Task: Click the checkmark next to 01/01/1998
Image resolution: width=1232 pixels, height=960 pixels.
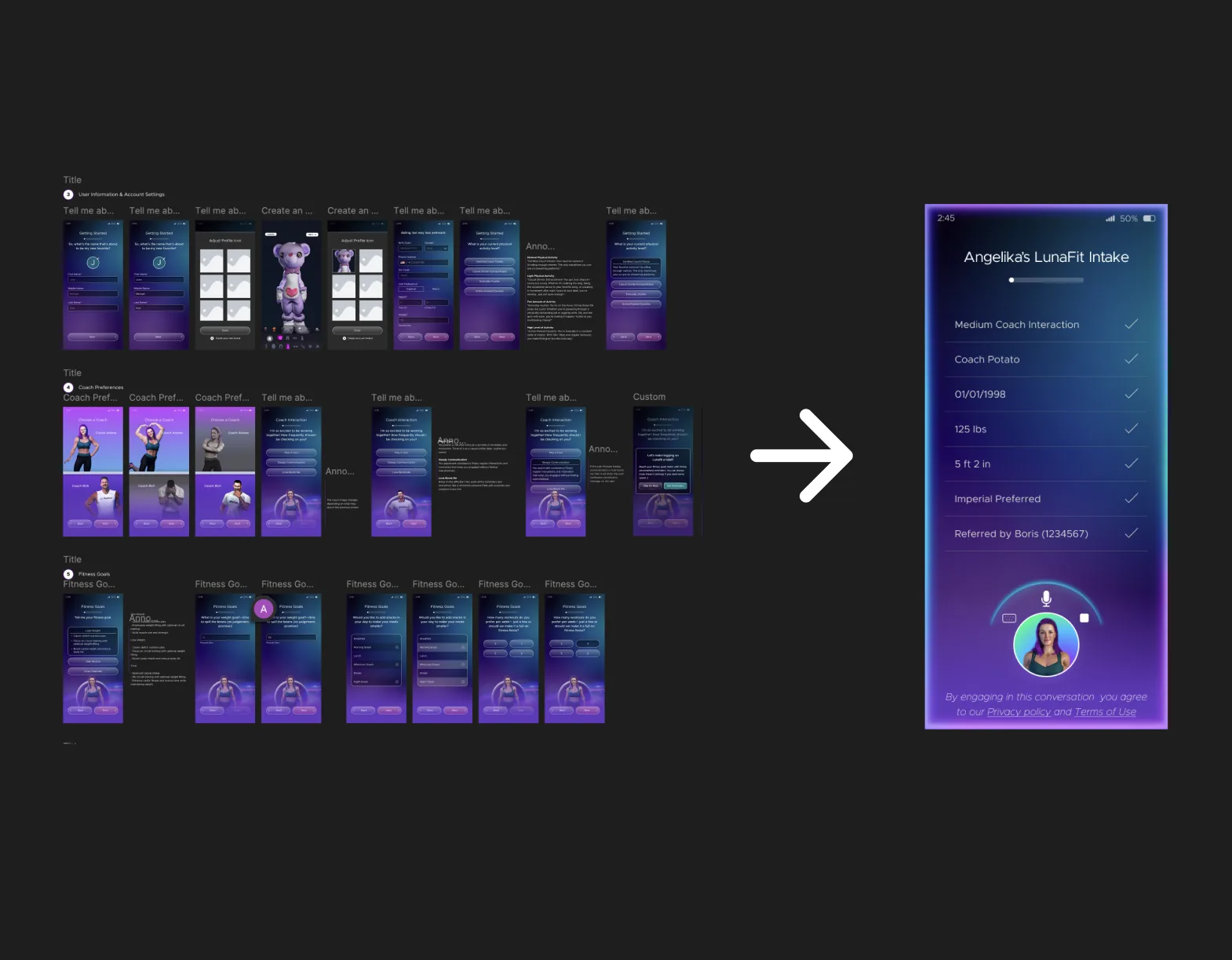Action: pyautogui.click(x=1131, y=394)
